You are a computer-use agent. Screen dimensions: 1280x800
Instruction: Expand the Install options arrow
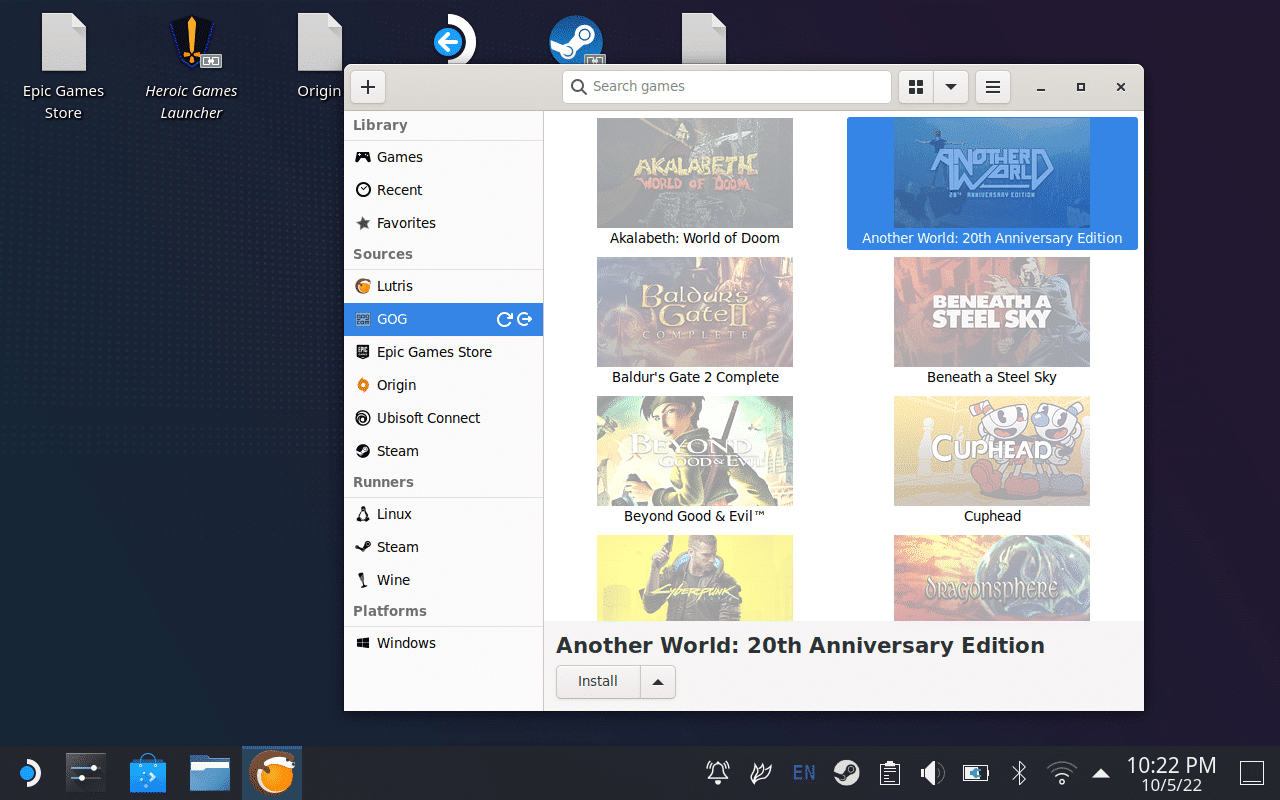pyautogui.click(x=658, y=681)
